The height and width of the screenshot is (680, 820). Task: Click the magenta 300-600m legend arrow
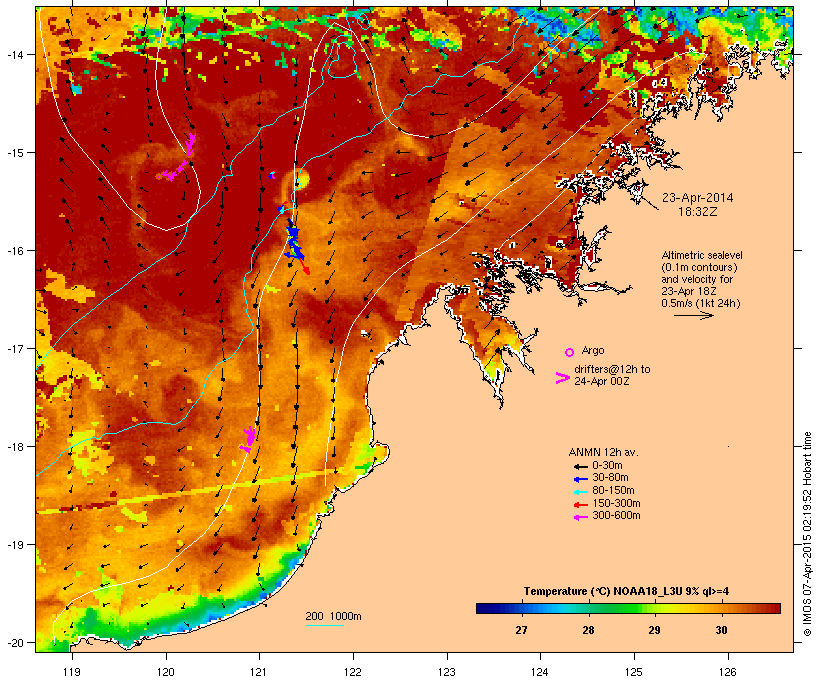(580, 517)
